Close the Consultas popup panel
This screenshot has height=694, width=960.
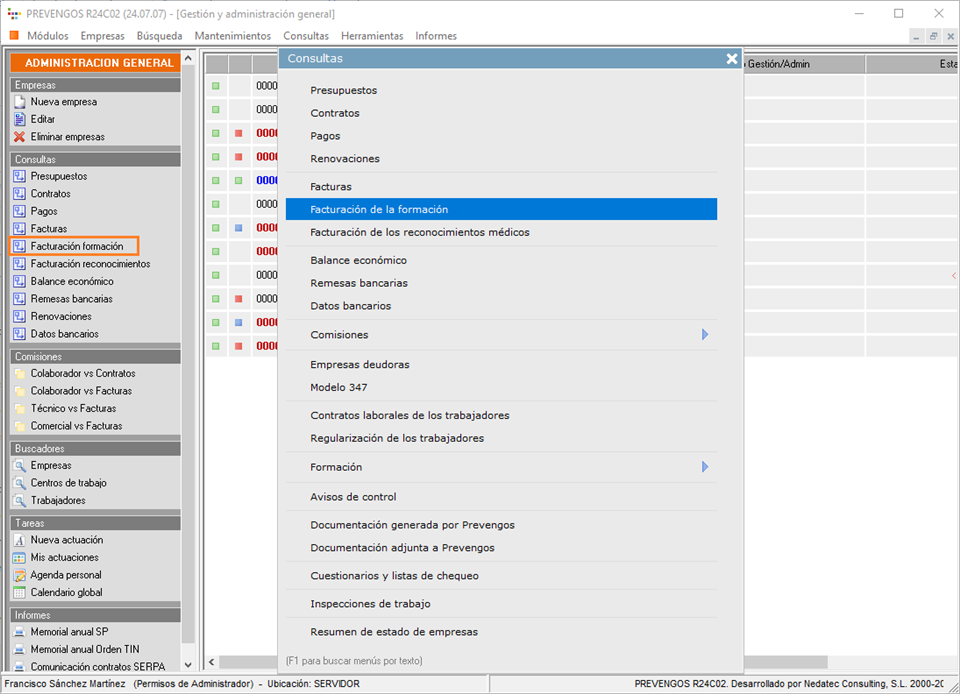tap(732, 59)
